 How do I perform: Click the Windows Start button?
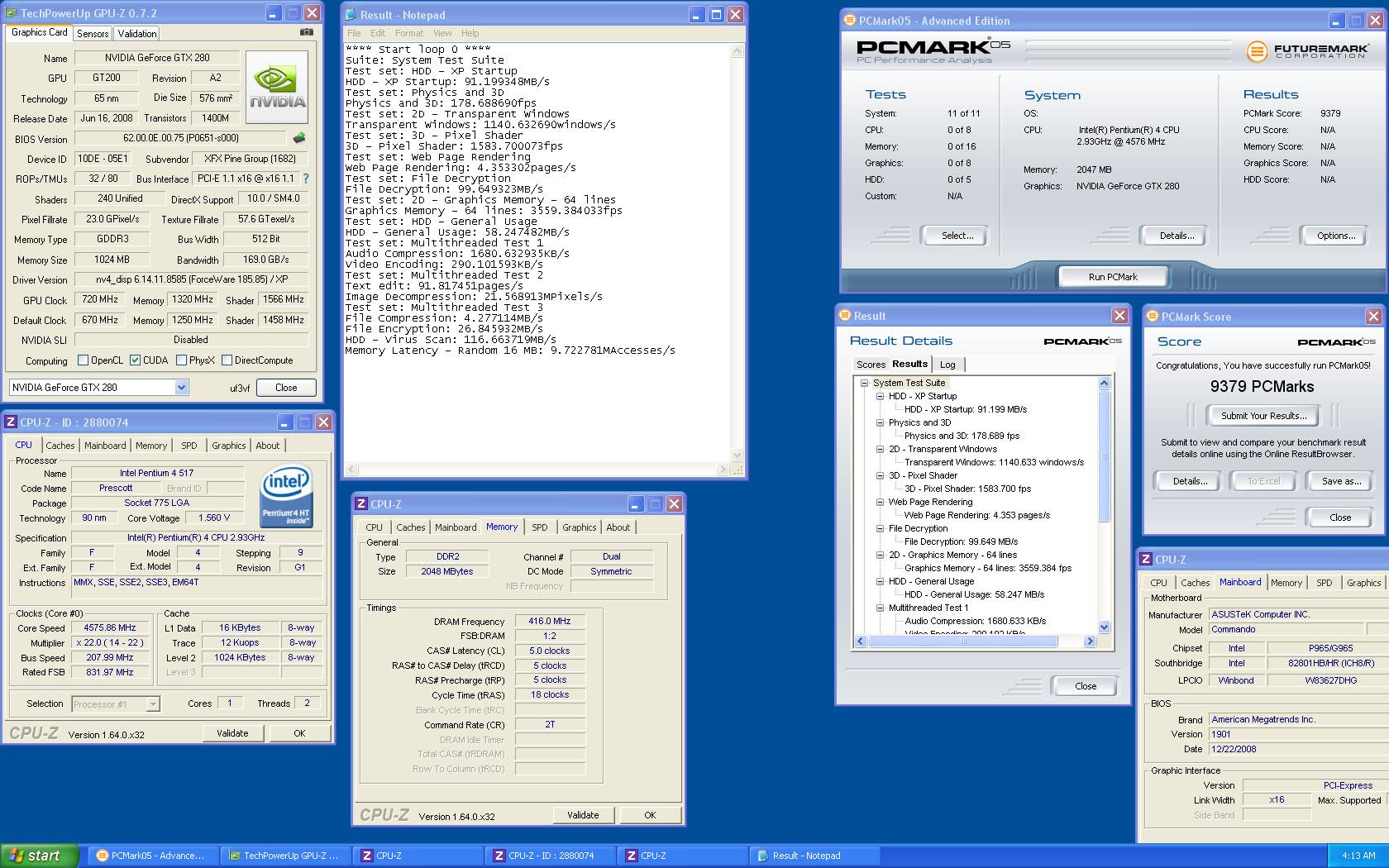tap(40, 856)
